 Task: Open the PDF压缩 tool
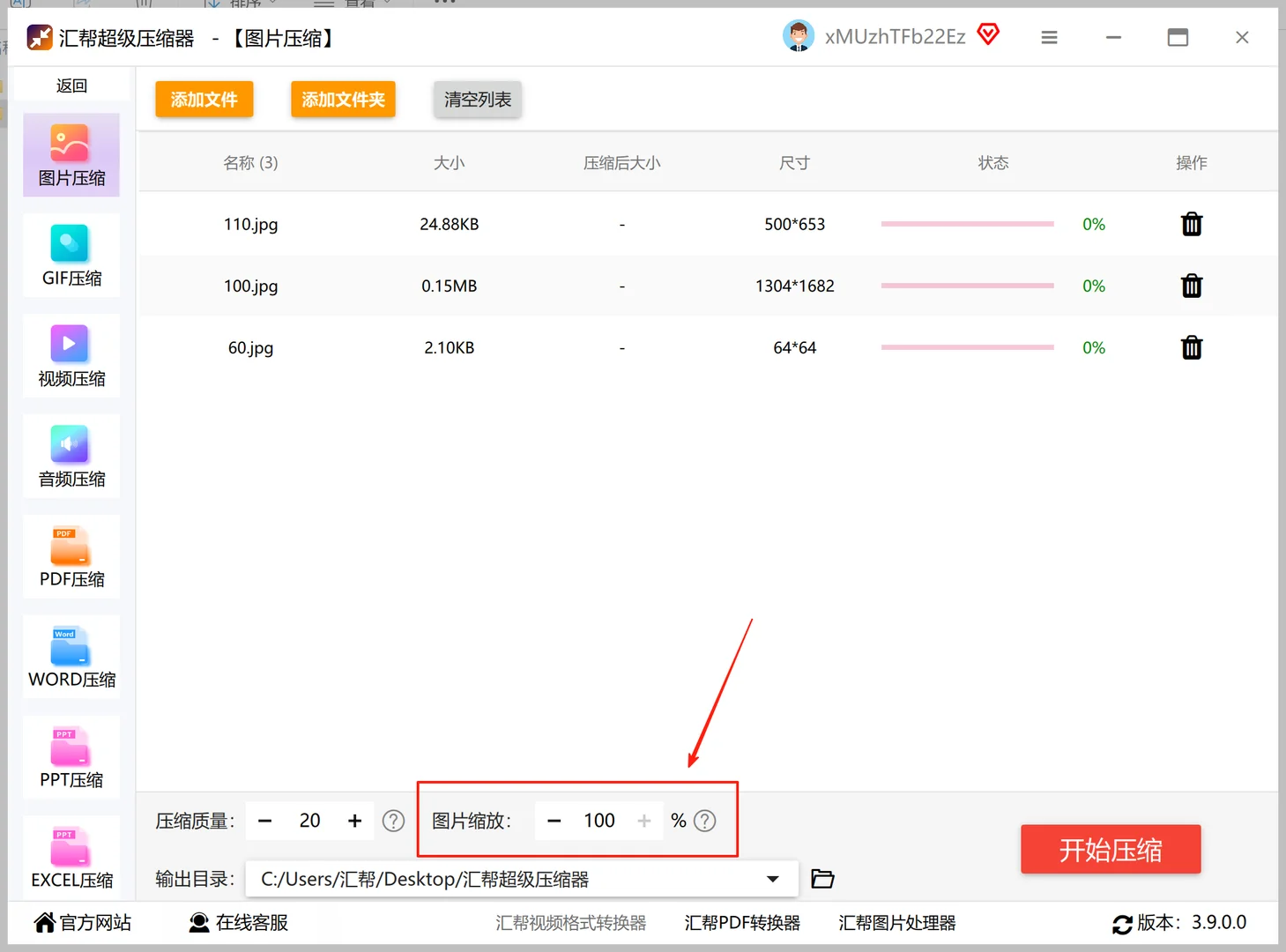coord(71,556)
